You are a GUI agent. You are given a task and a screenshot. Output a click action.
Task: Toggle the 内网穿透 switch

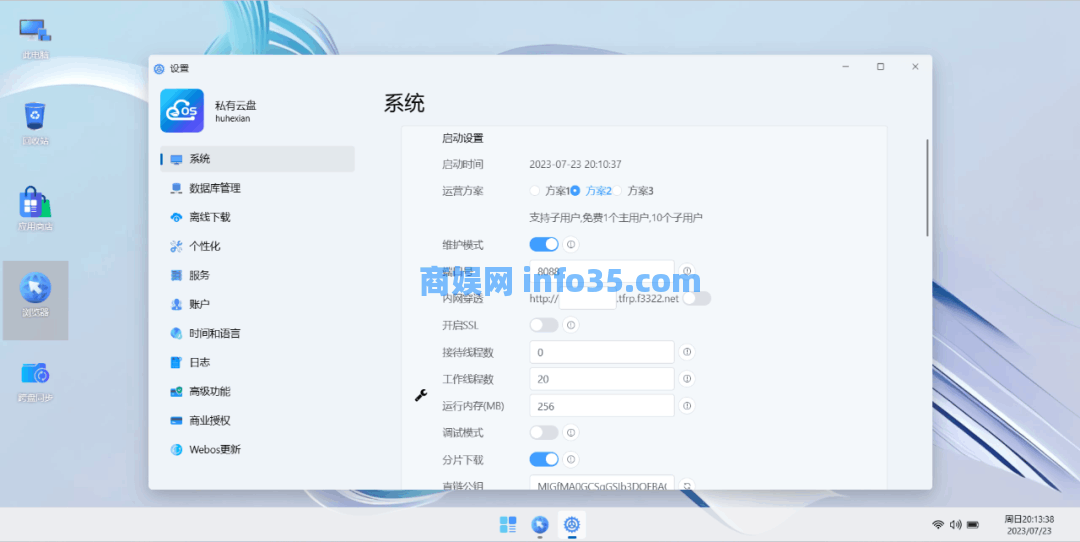[x=696, y=298]
